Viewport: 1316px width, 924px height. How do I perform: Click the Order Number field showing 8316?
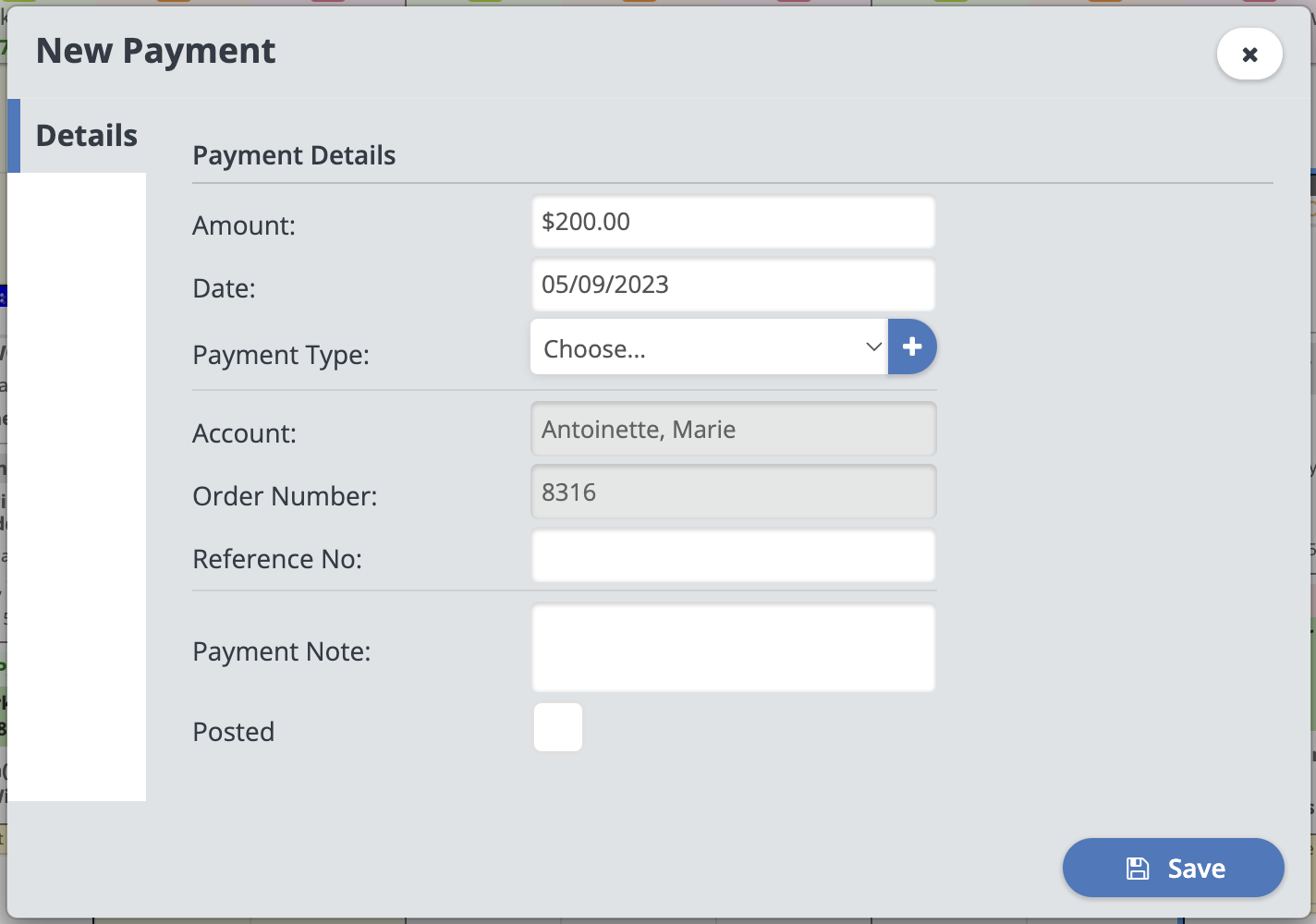(x=733, y=492)
